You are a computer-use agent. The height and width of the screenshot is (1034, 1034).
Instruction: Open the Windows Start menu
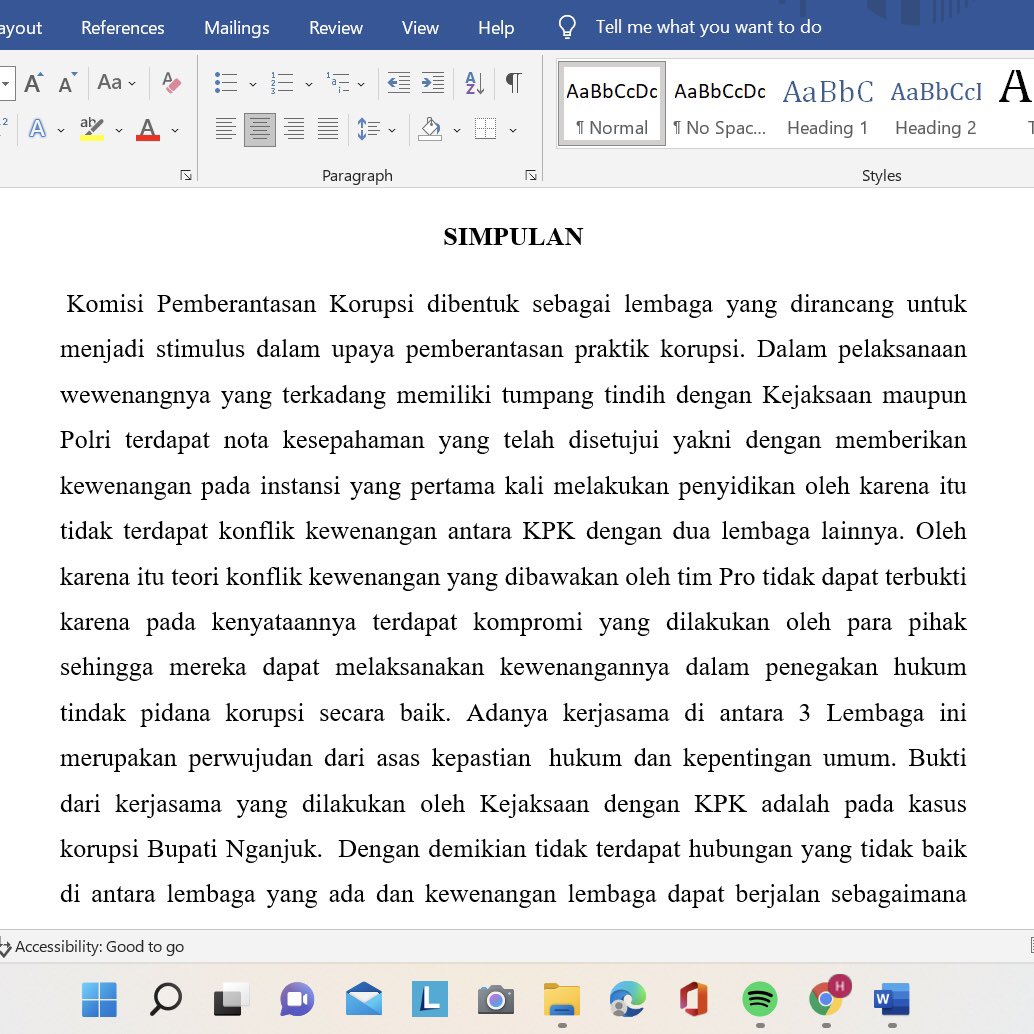pyautogui.click(x=100, y=999)
